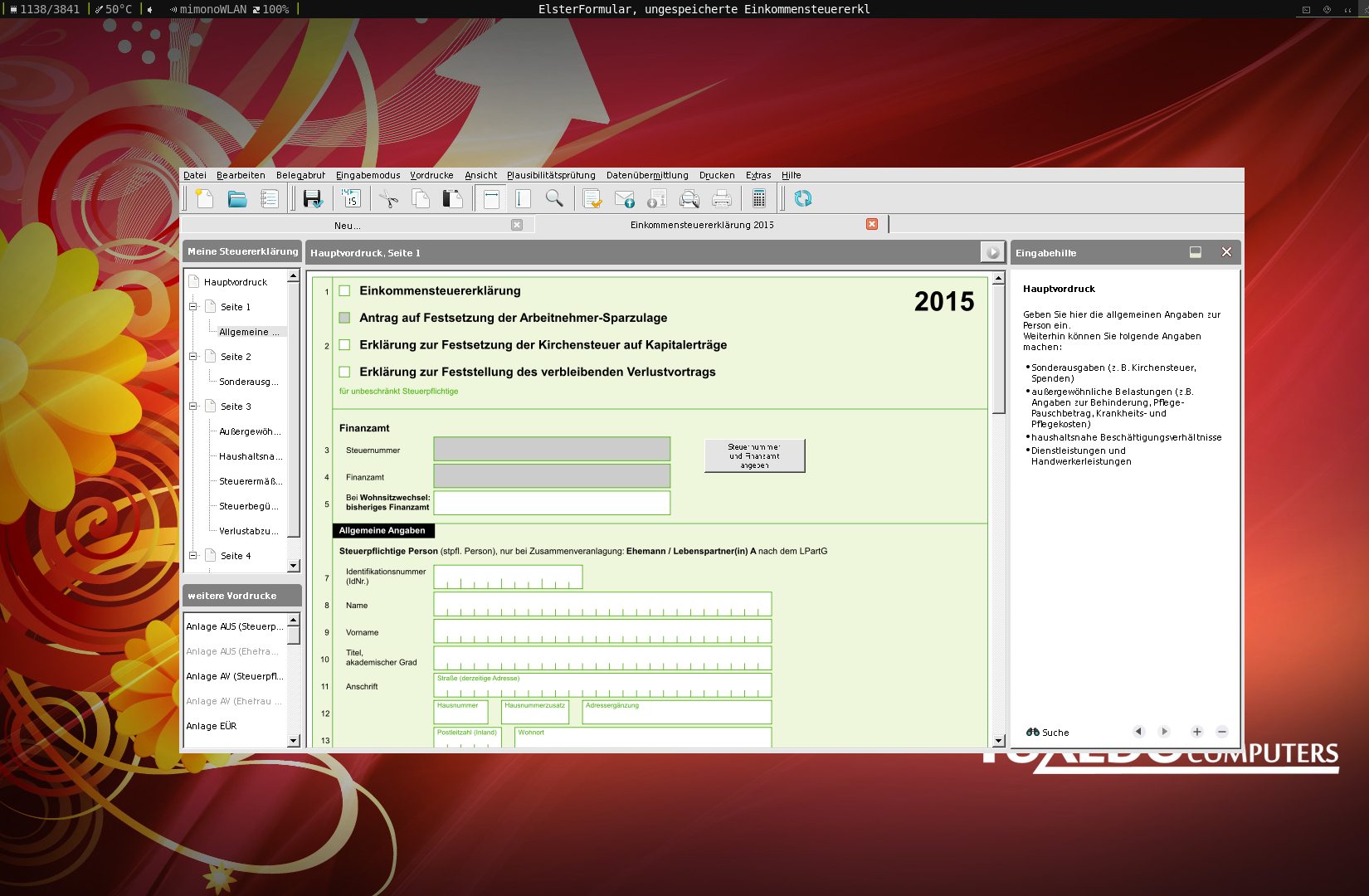Select Haushaltsna... tree item

coord(251,456)
